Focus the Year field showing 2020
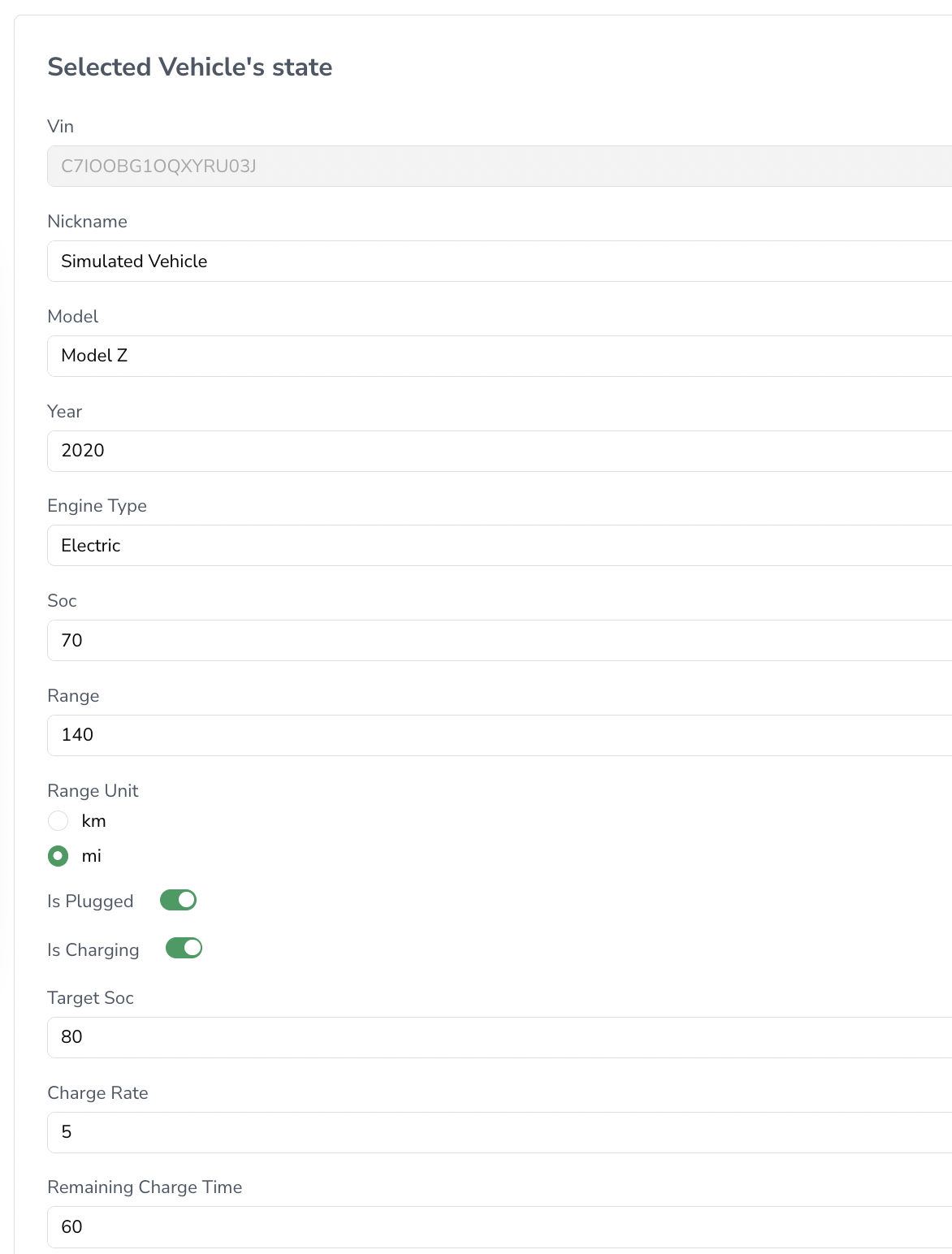952x1254 pixels. [500, 451]
